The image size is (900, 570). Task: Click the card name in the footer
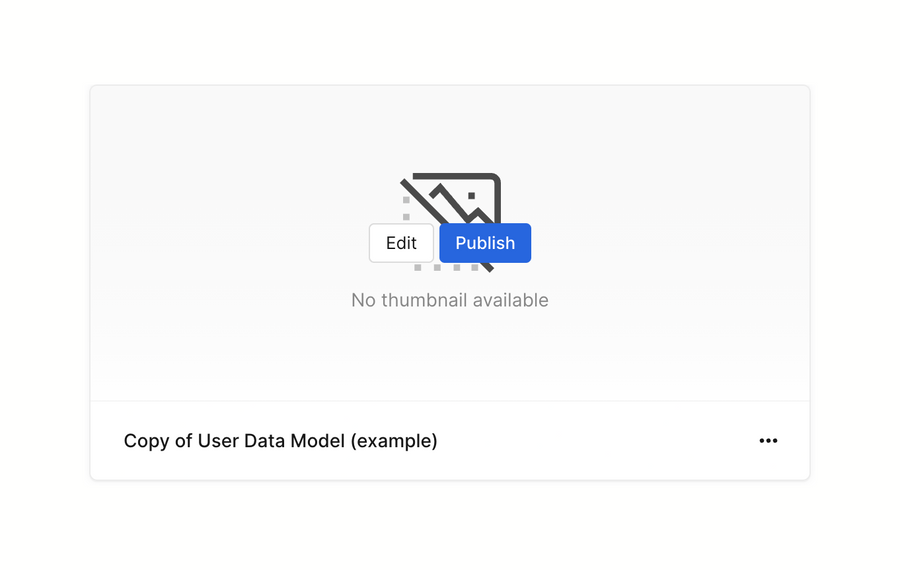click(x=280, y=441)
